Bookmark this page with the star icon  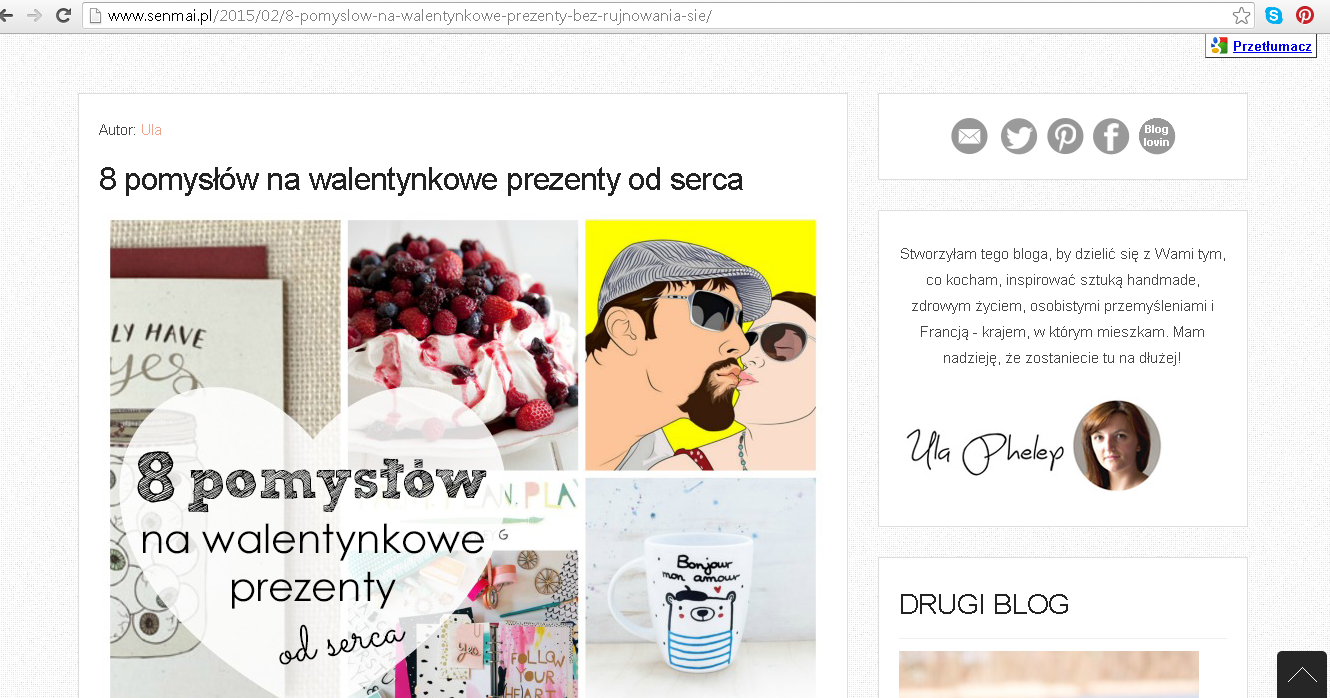pos(1241,15)
